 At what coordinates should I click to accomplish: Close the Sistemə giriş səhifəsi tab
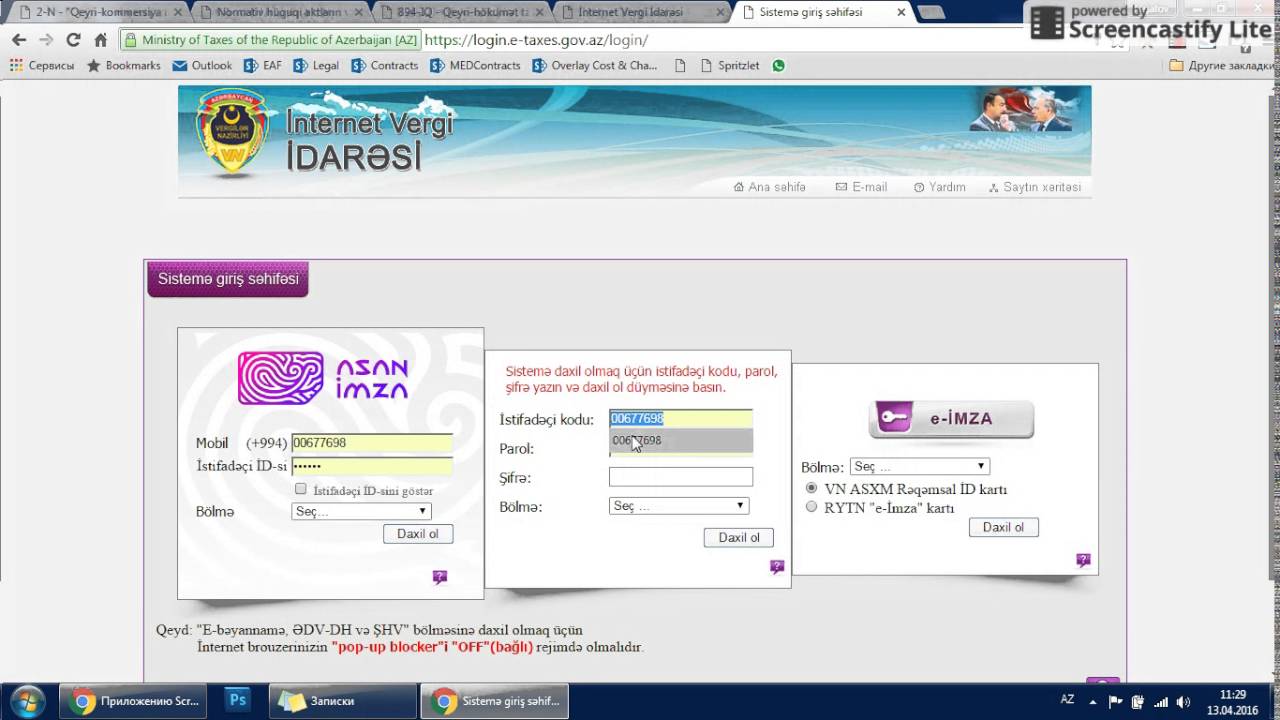click(900, 13)
